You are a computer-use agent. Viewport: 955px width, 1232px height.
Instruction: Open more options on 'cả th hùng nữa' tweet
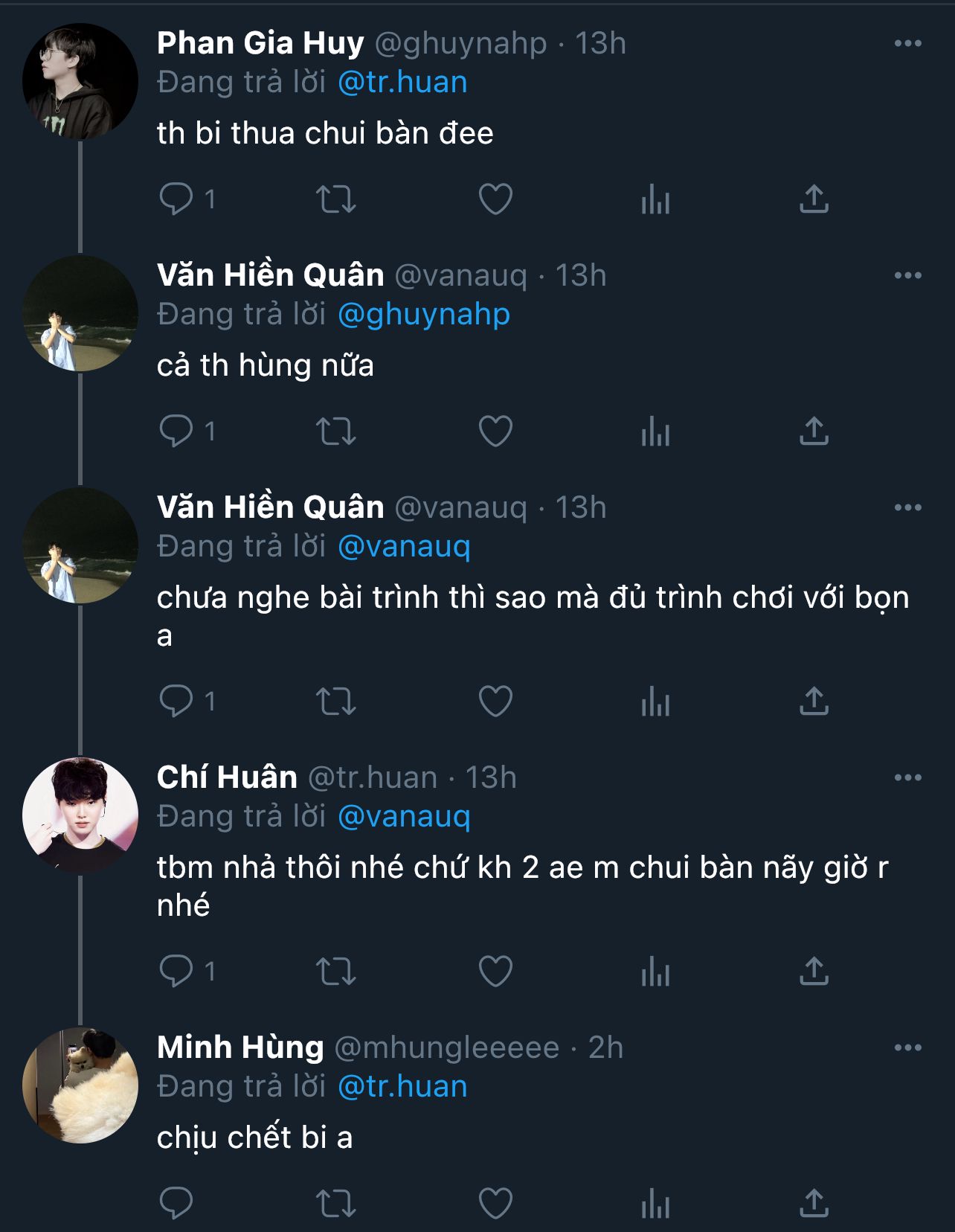click(907, 276)
